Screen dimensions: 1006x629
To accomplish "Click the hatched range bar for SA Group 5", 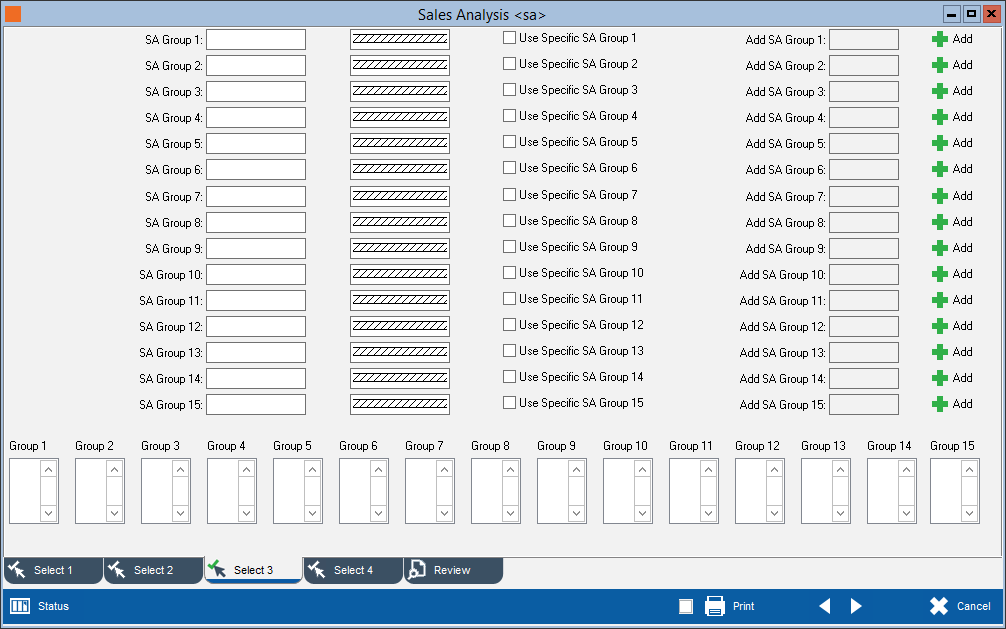I will tap(400, 143).
